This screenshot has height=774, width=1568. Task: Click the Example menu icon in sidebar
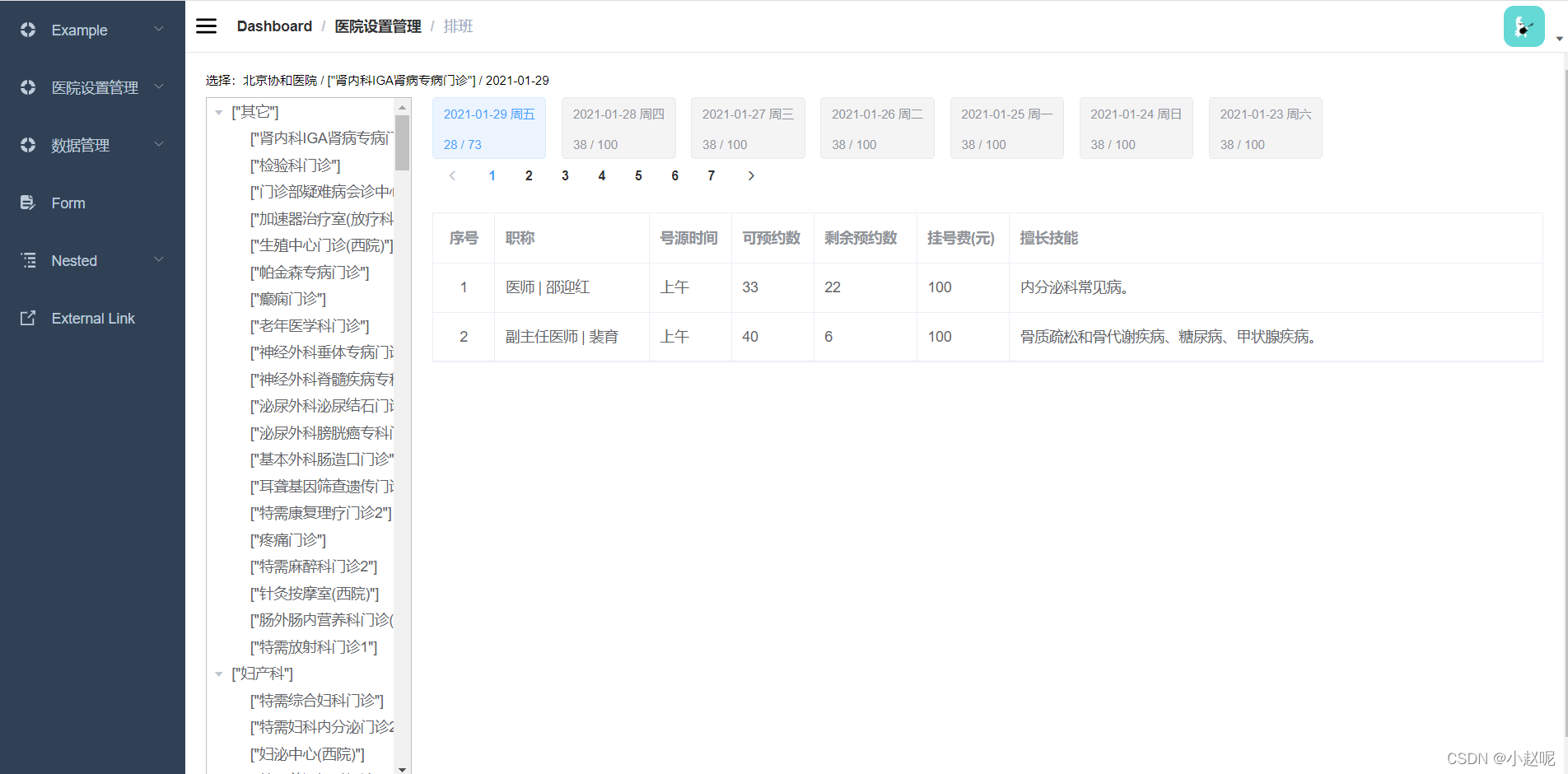28,30
